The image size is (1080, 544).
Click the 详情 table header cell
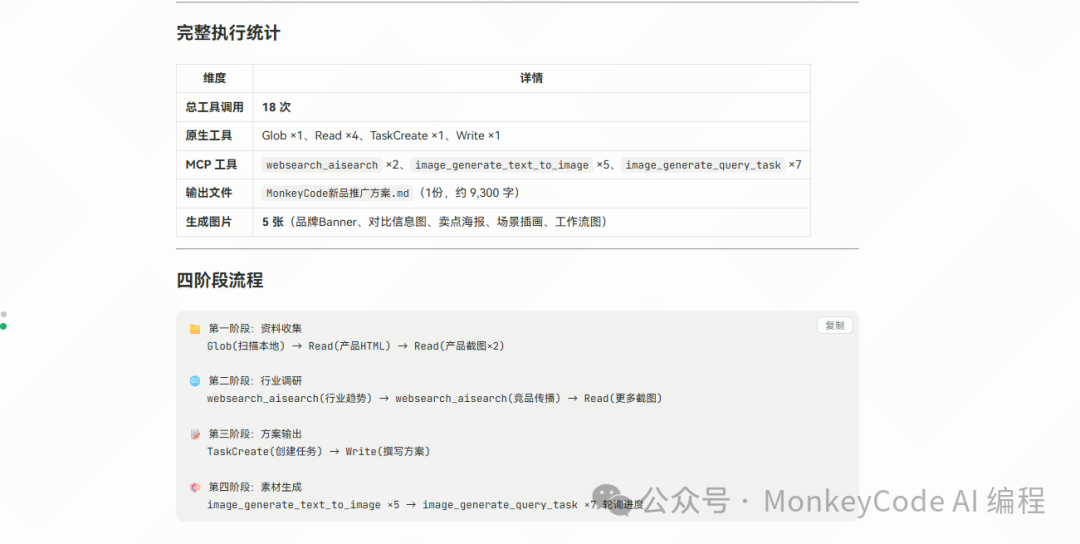[x=531, y=79]
